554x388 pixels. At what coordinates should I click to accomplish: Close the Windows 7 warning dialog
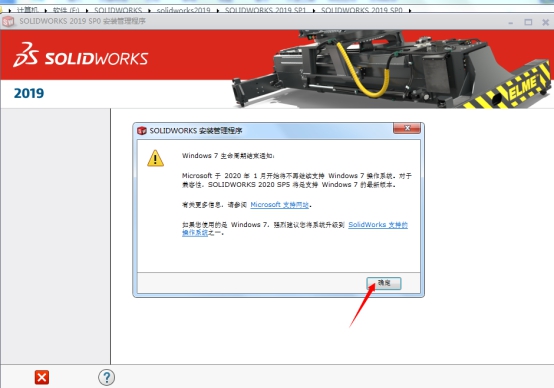pos(407,128)
